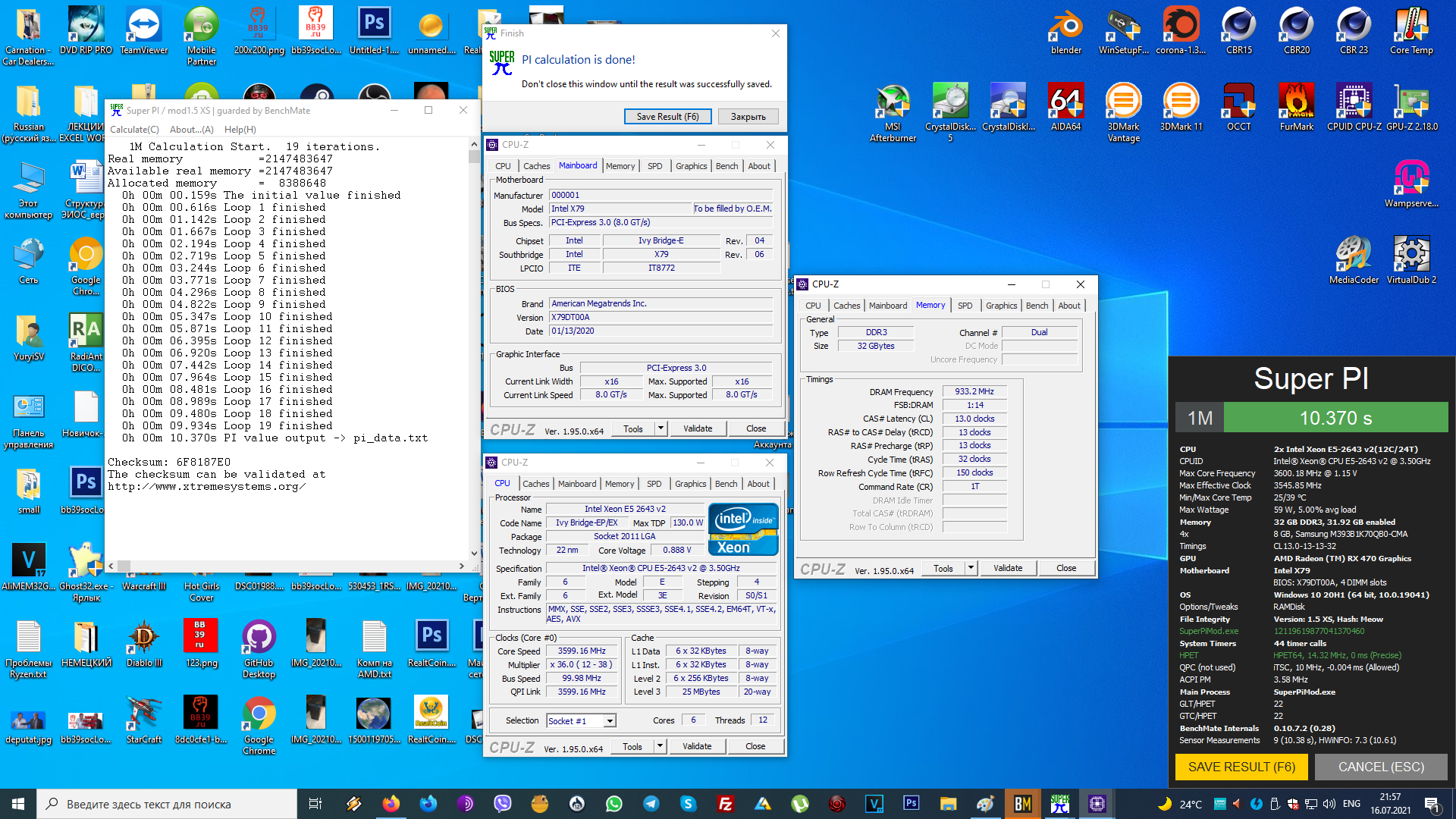Click Validate in Memory CPU-Z window
1456x819 pixels.
point(1008,568)
